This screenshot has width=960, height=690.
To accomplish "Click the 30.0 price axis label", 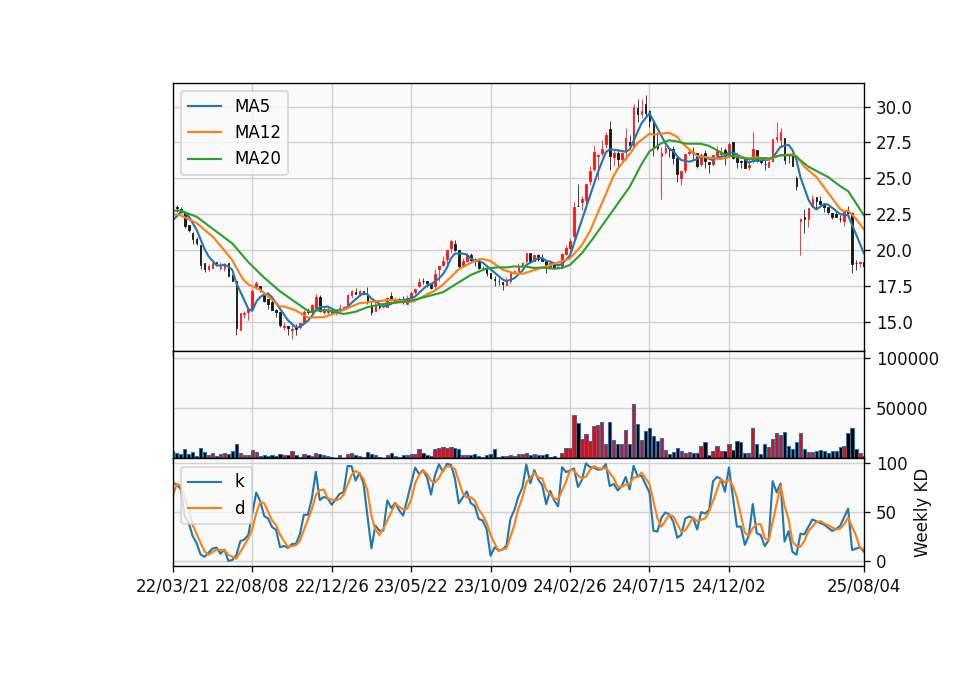I will [x=894, y=108].
